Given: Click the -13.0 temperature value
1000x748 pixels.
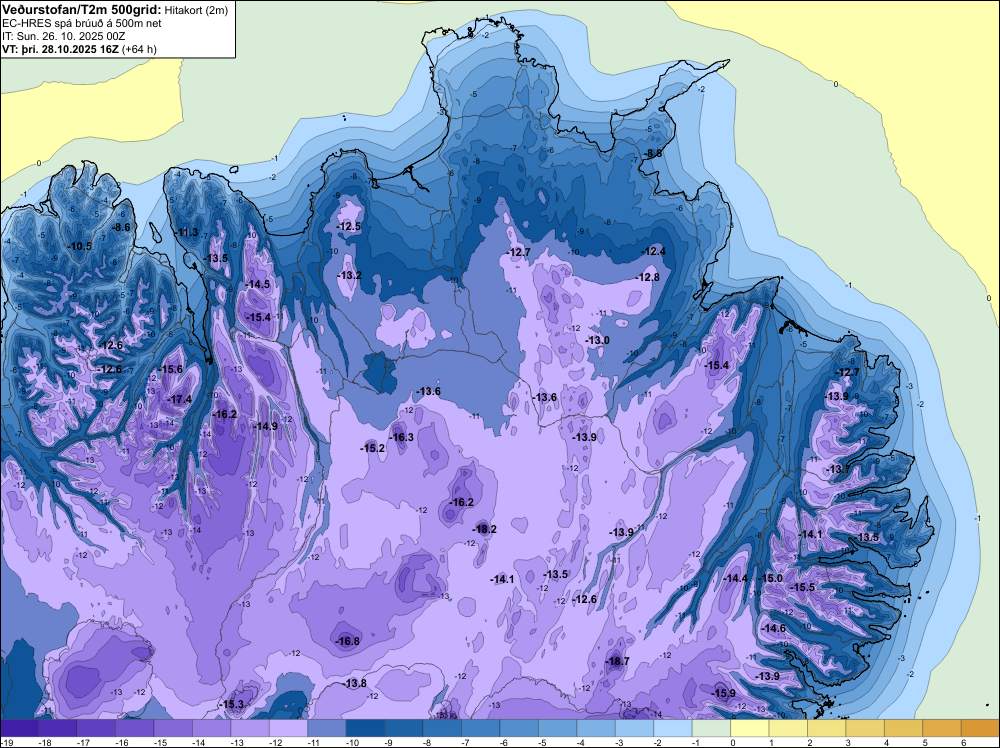Looking at the screenshot, I should click(x=598, y=341).
